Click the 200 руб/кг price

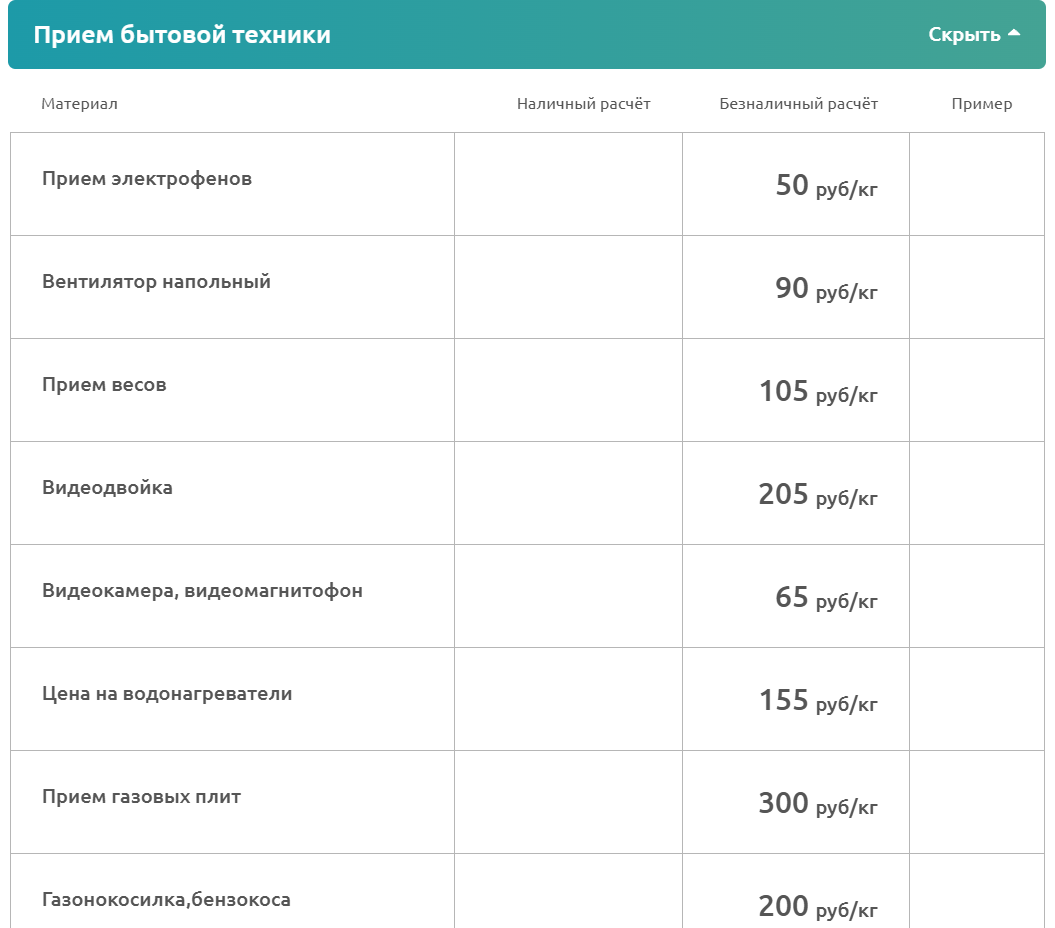(x=818, y=906)
